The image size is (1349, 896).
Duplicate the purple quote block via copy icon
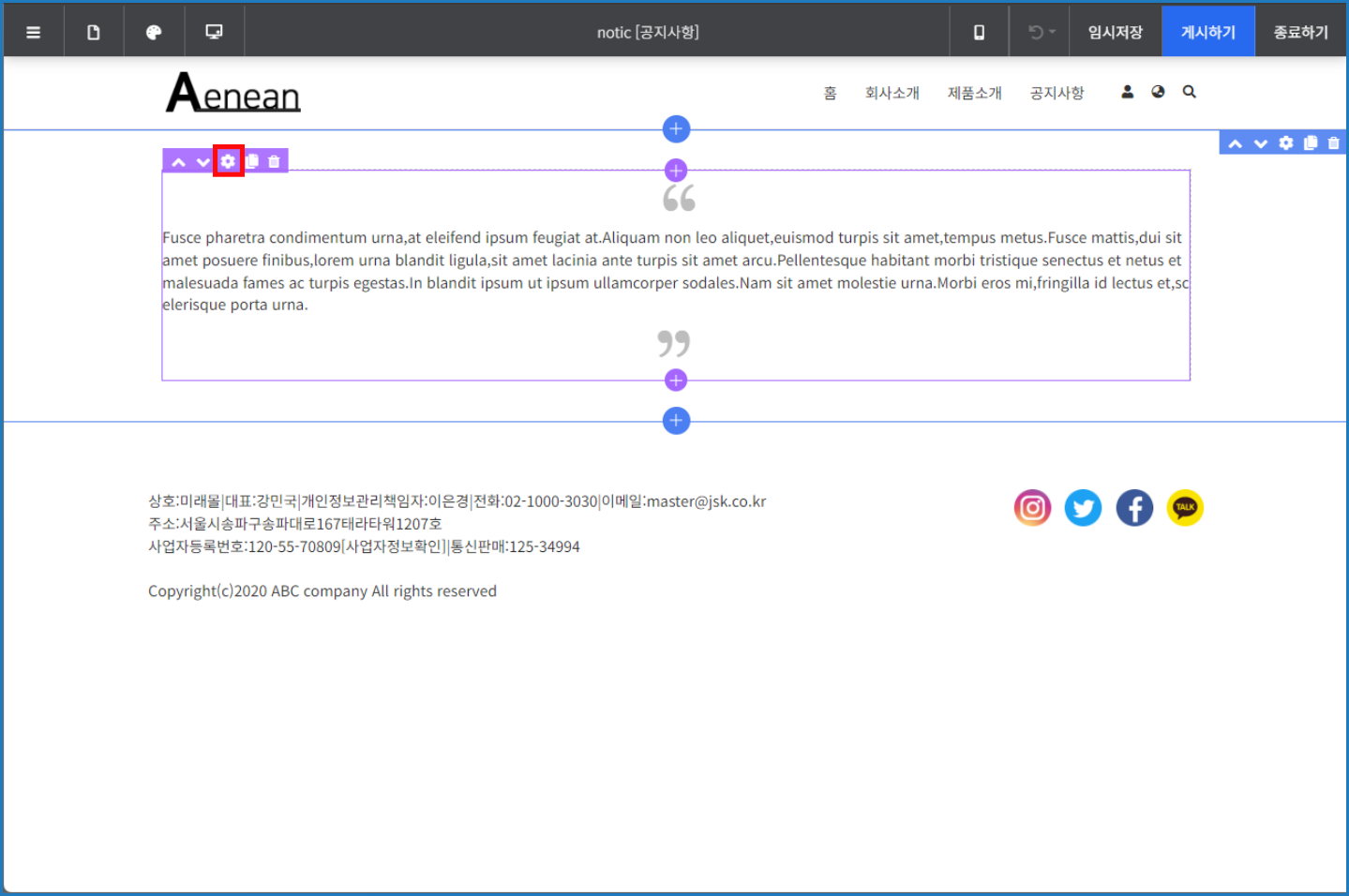pyautogui.click(x=252, y=161)
